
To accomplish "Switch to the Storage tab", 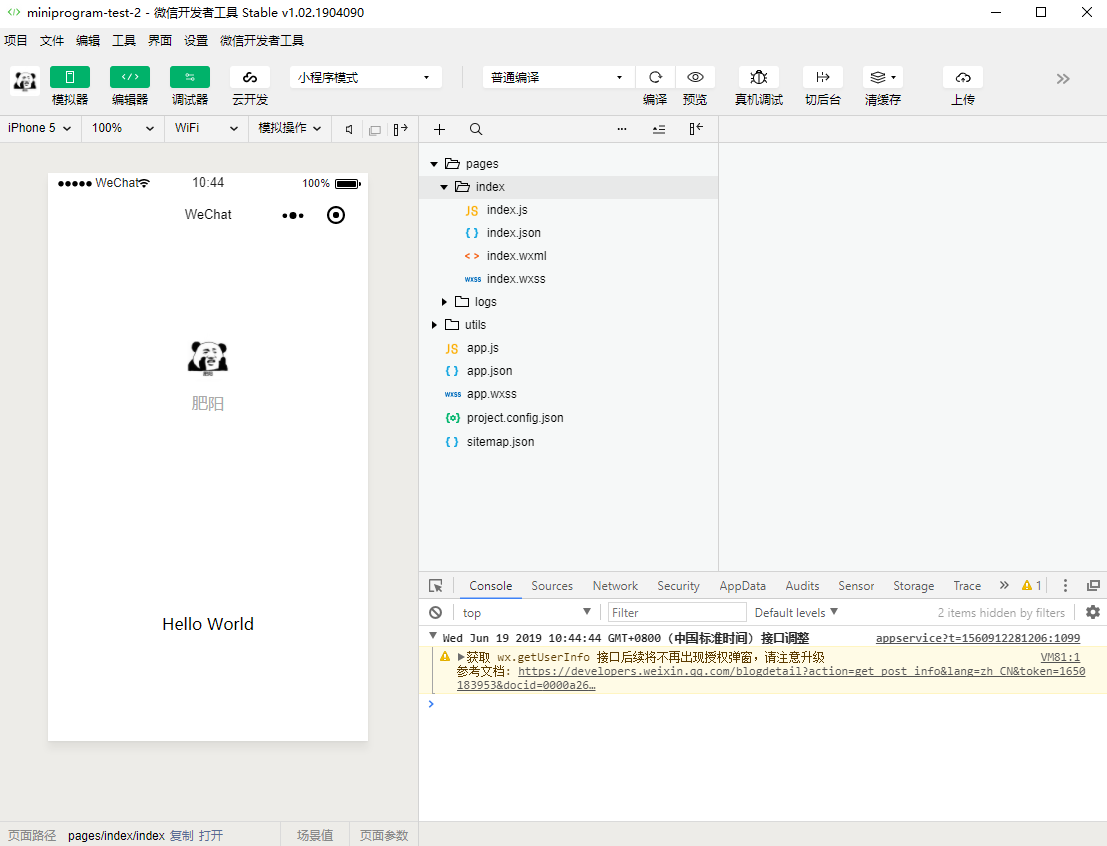I will tap(914, 586).
